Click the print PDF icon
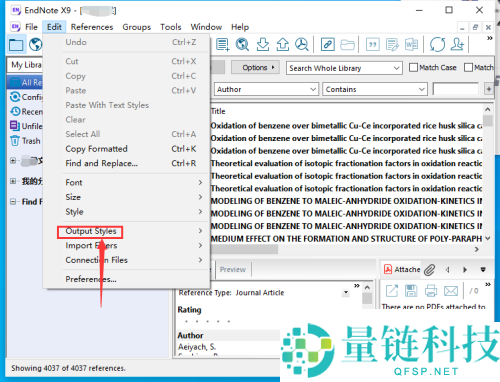The image size is (500, 382). 431,291
